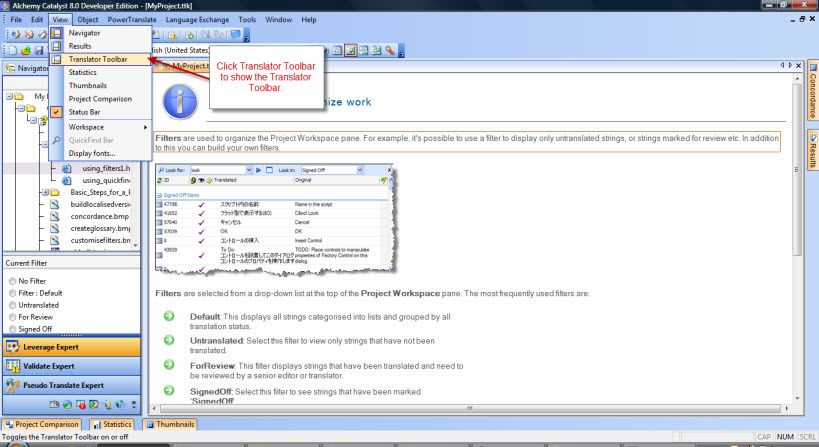Click the speech bubble icon in top toolbar
The image size is (819, 447).
coord(236,34)
